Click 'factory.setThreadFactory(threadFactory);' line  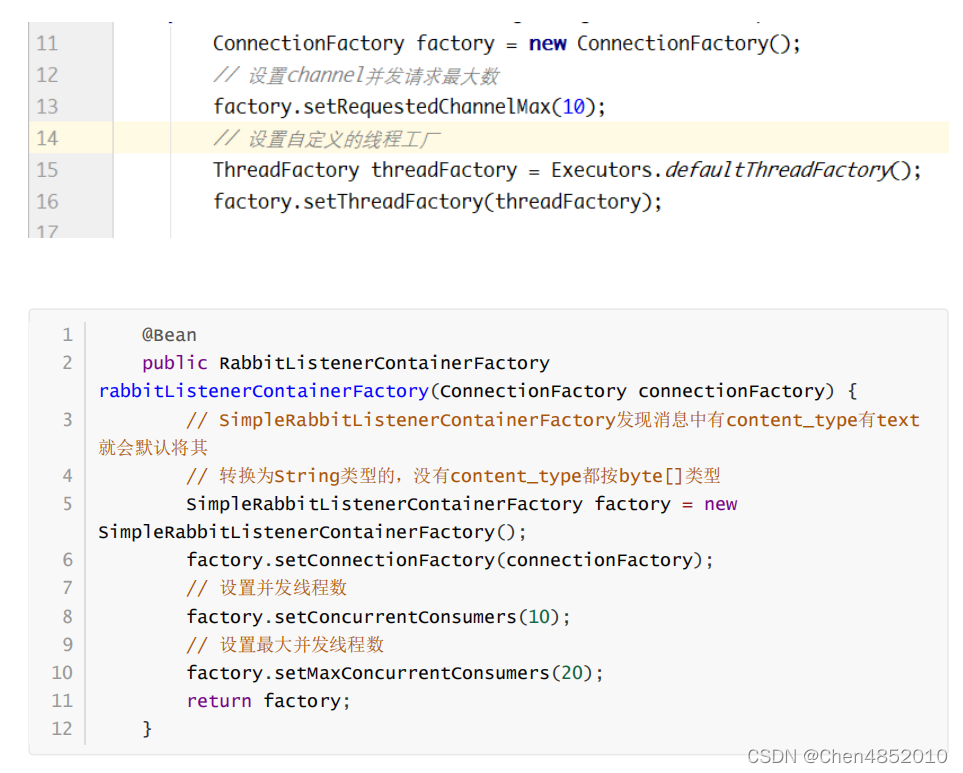tap(437, 202)
